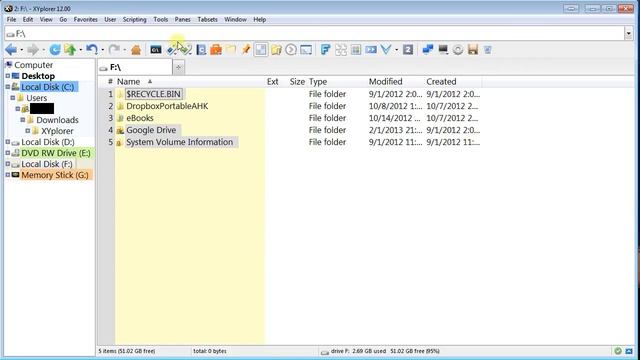Open the Panes menu

pyautogui.click(x=182, y=20)
